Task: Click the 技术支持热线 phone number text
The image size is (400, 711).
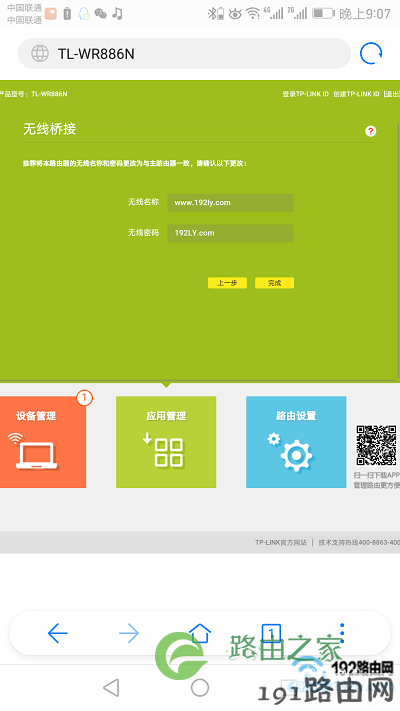Action: point(359,542)
